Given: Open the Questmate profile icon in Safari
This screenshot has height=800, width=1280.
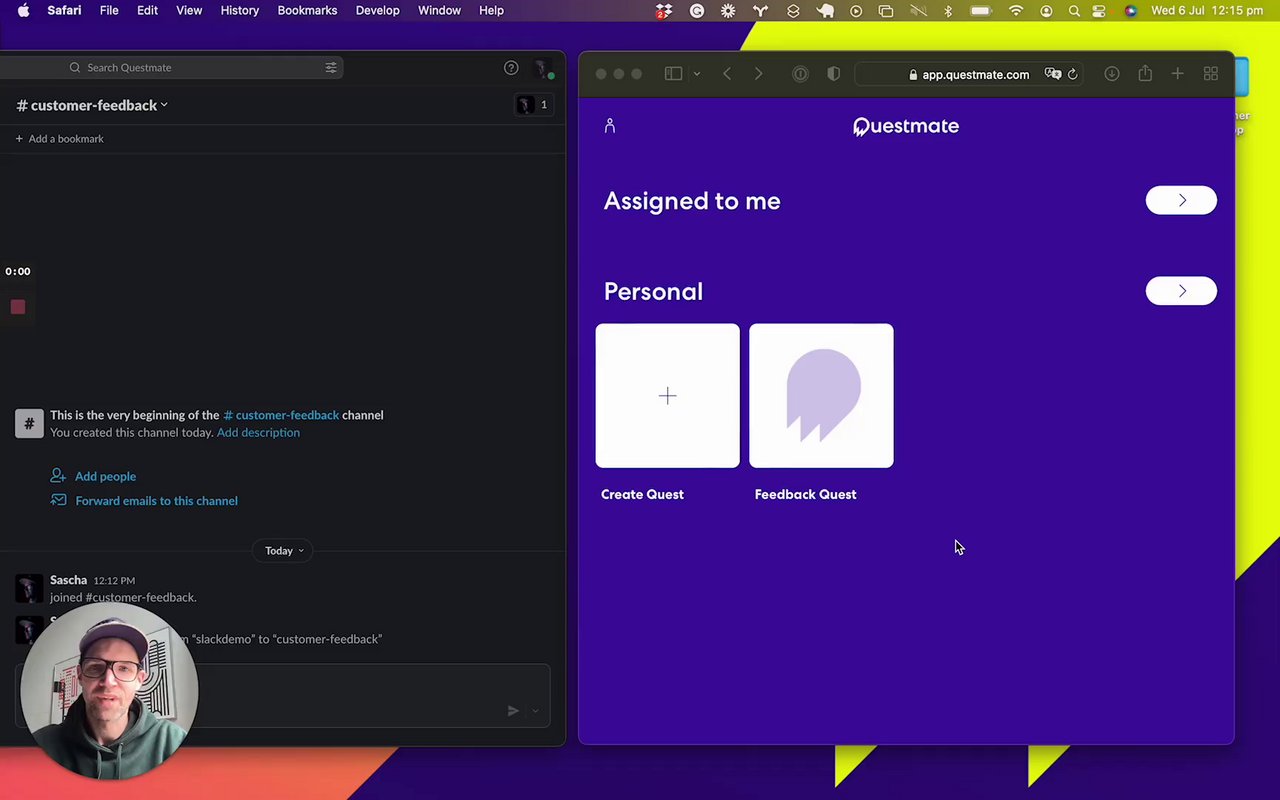Looking at the screenshot, I should click(610, 126).
